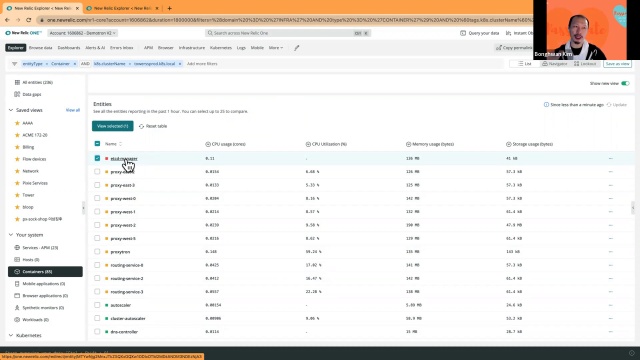Viewport: 640px width, 360px height.
Task: Click the filter funnel icon
Action: [x=14, y=64]
